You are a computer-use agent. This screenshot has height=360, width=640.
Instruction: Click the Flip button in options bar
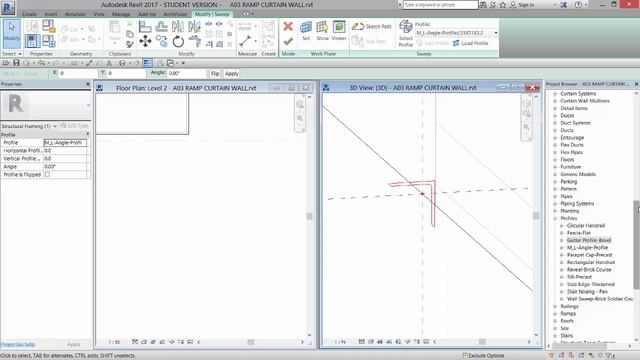click(x=215, y=73)
